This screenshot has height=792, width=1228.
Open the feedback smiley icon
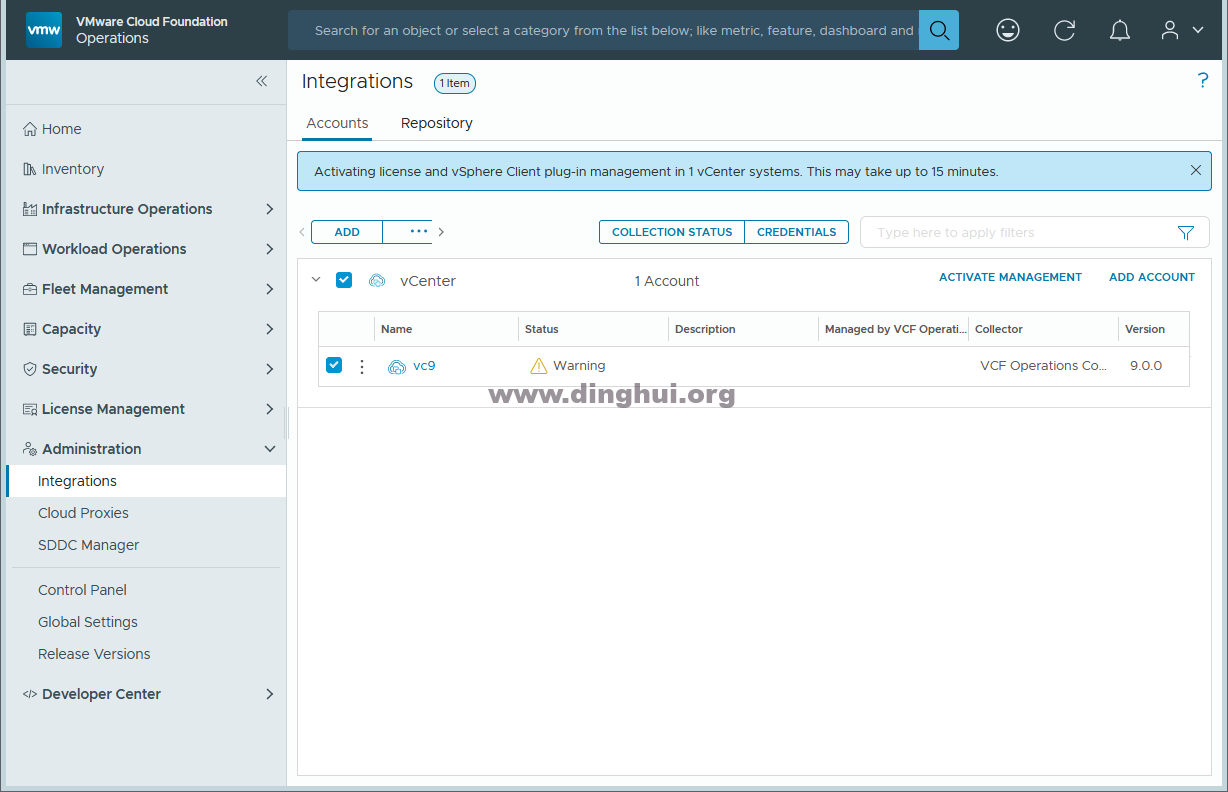[x=1008, y=30]
